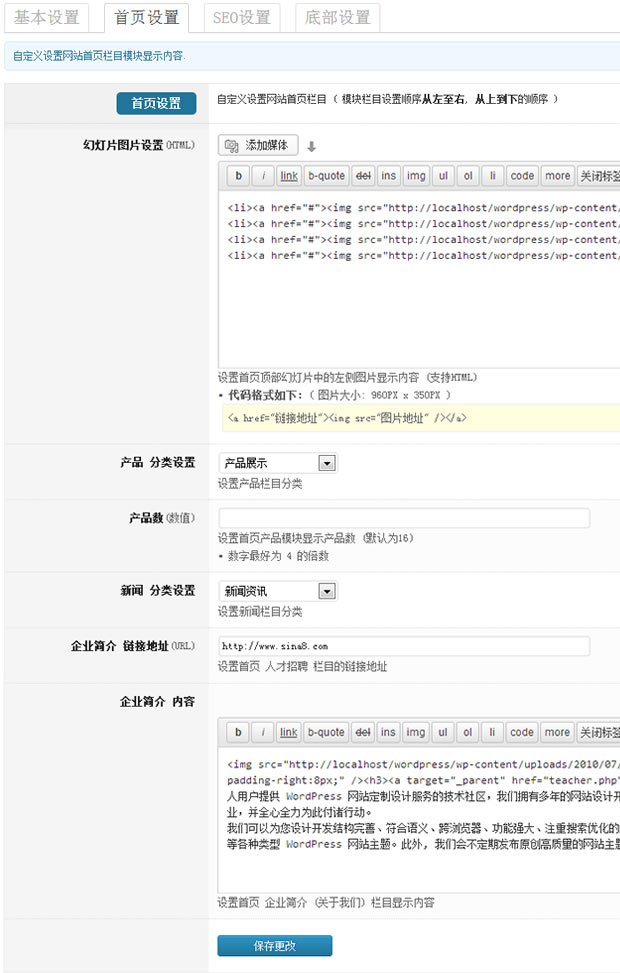Switch to the 基本设置 tab
Image resolution: width=620 pixels, height=973 pixels.
(x=46, y=17)
